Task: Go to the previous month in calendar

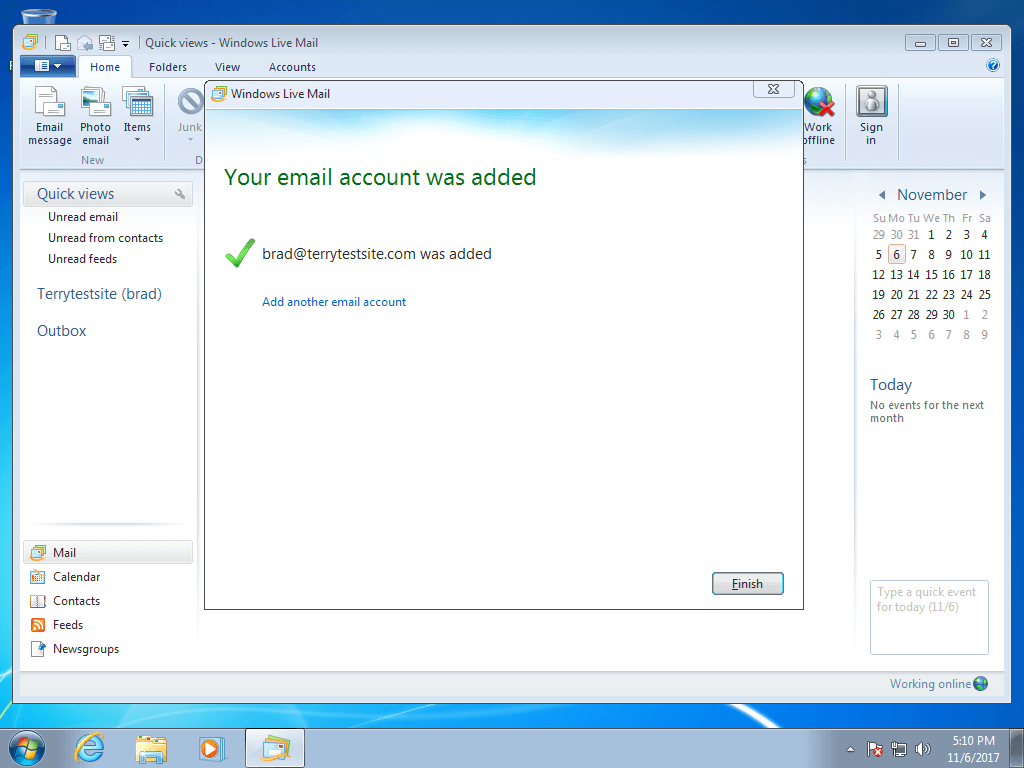Action: click(x=882, y=195)
